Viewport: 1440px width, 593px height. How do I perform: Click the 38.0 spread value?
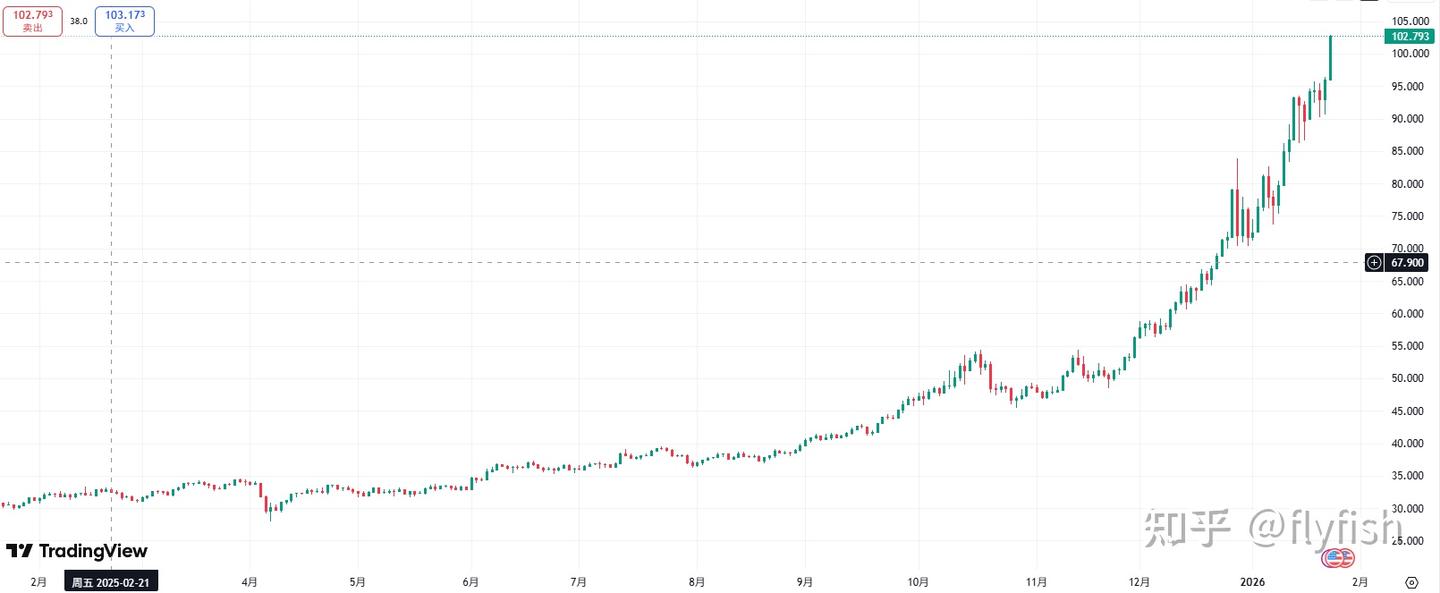78,21
